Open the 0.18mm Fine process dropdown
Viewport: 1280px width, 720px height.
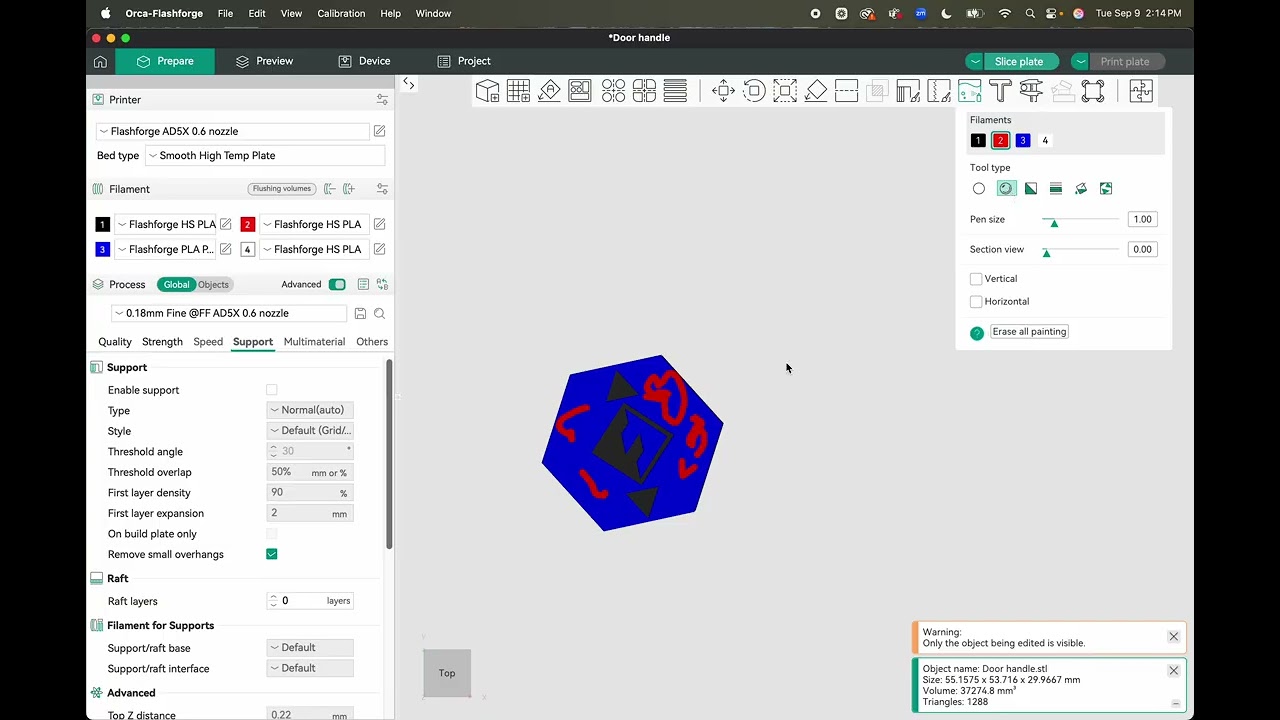(229, 313)
